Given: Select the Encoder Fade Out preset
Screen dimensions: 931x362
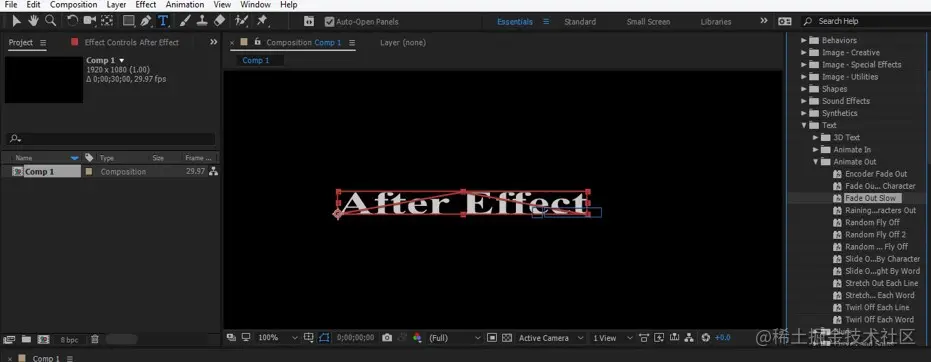Looking at the screenshot, I should 876,174.
